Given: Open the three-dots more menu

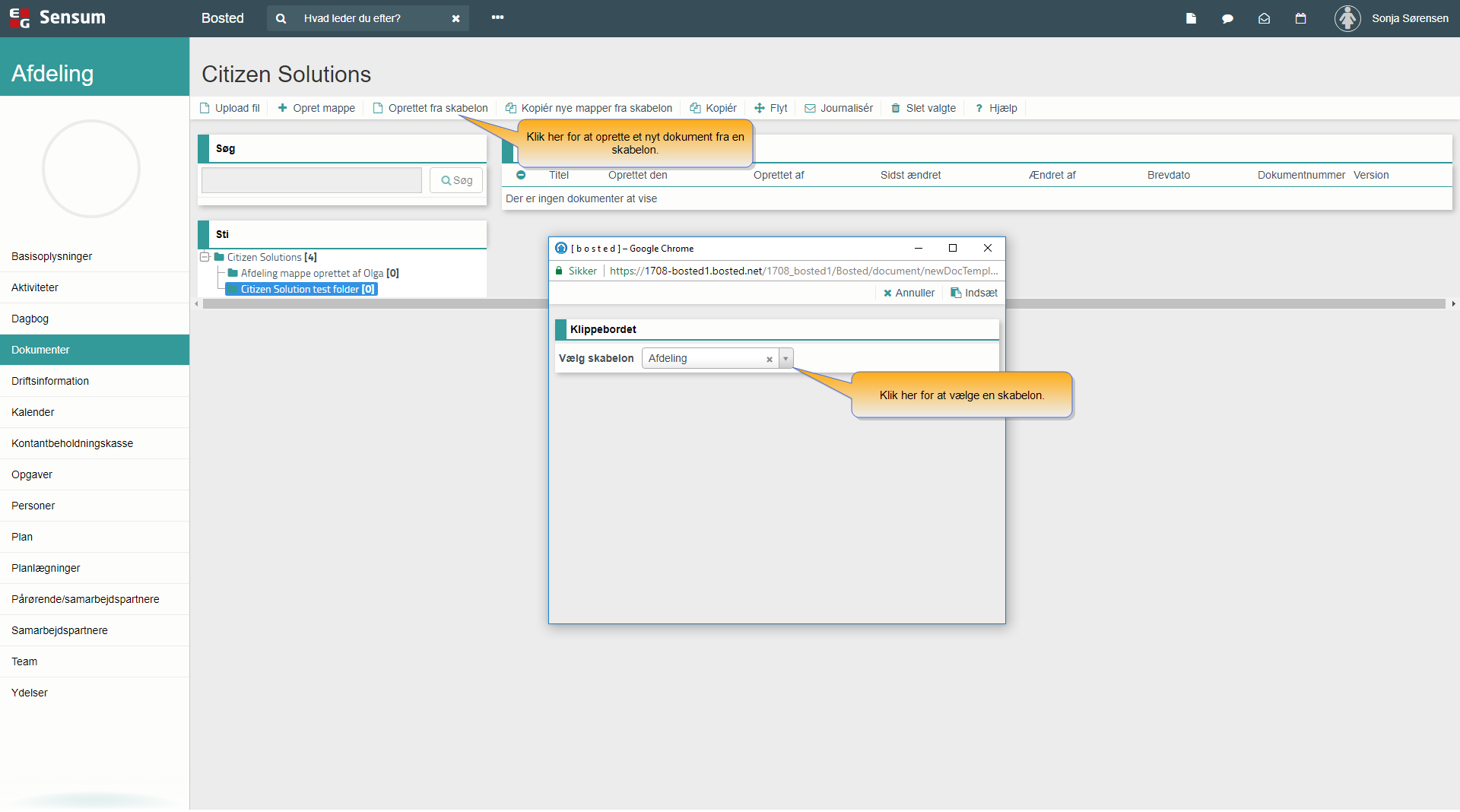Looking at the screenshot, I should pos(497,17).
